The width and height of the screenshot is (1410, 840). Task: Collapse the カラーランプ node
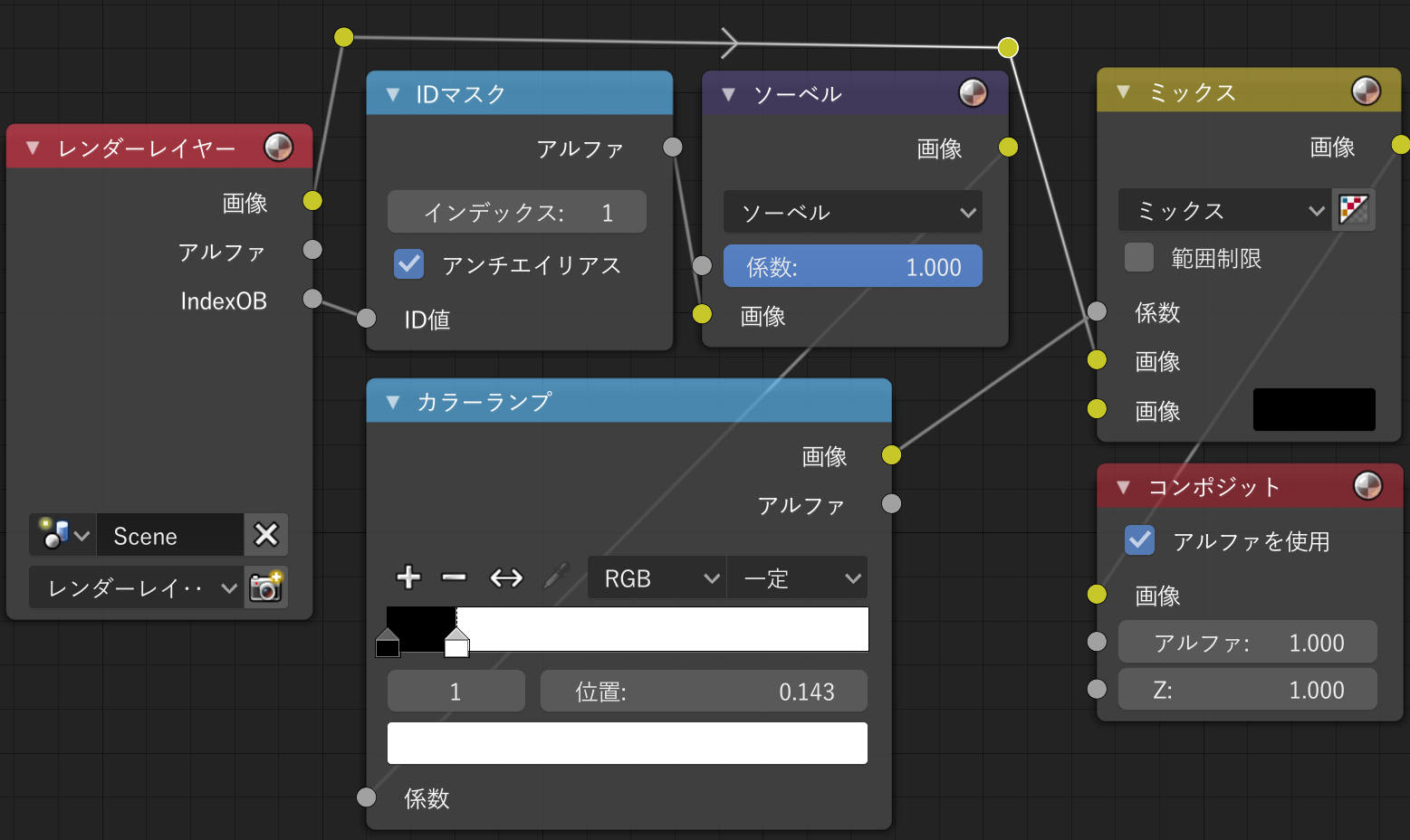(393, 402)
